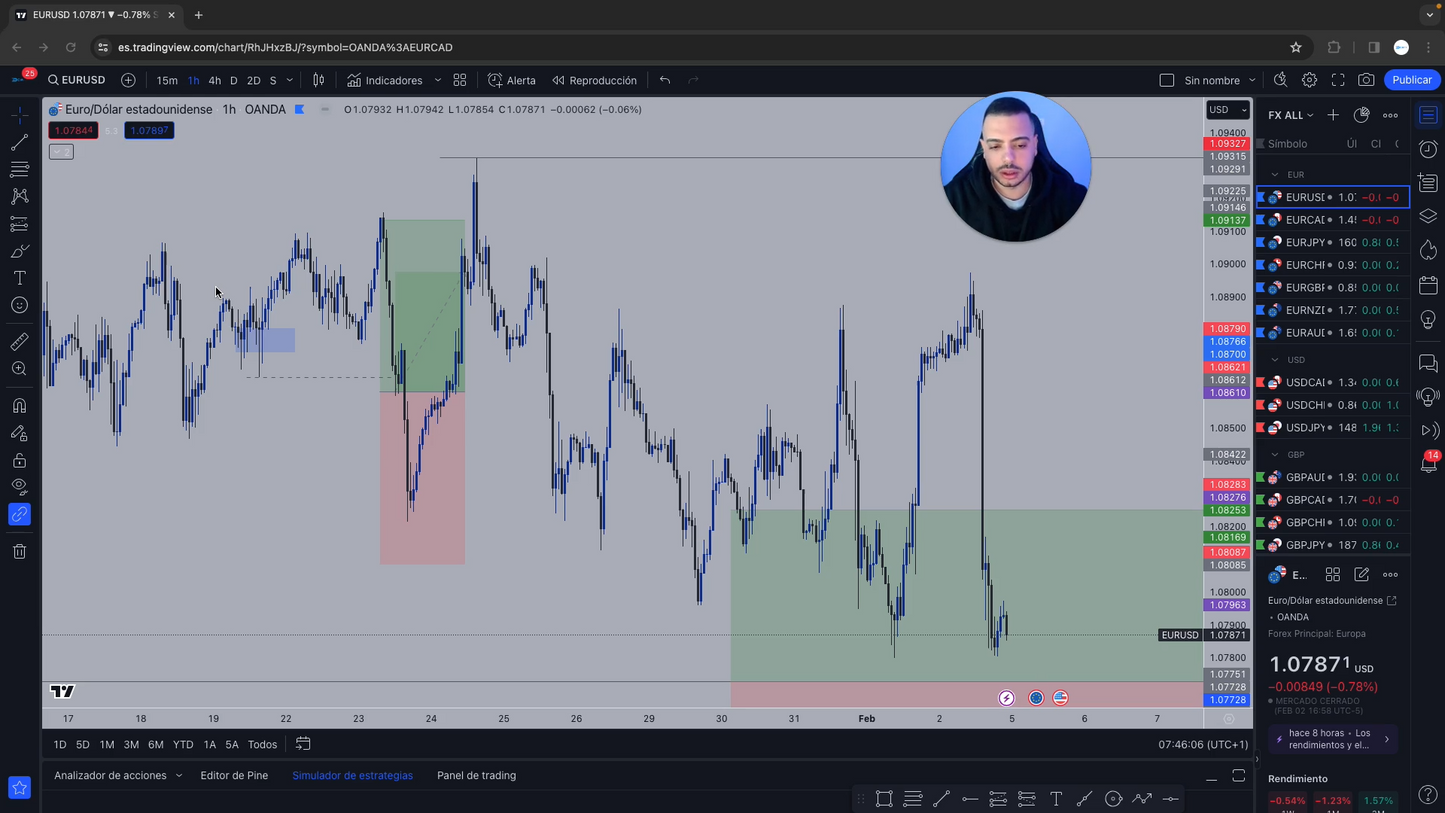
Task: Expand the FX ALL watchlist dropdown
Action: (x=1291, y=115)
